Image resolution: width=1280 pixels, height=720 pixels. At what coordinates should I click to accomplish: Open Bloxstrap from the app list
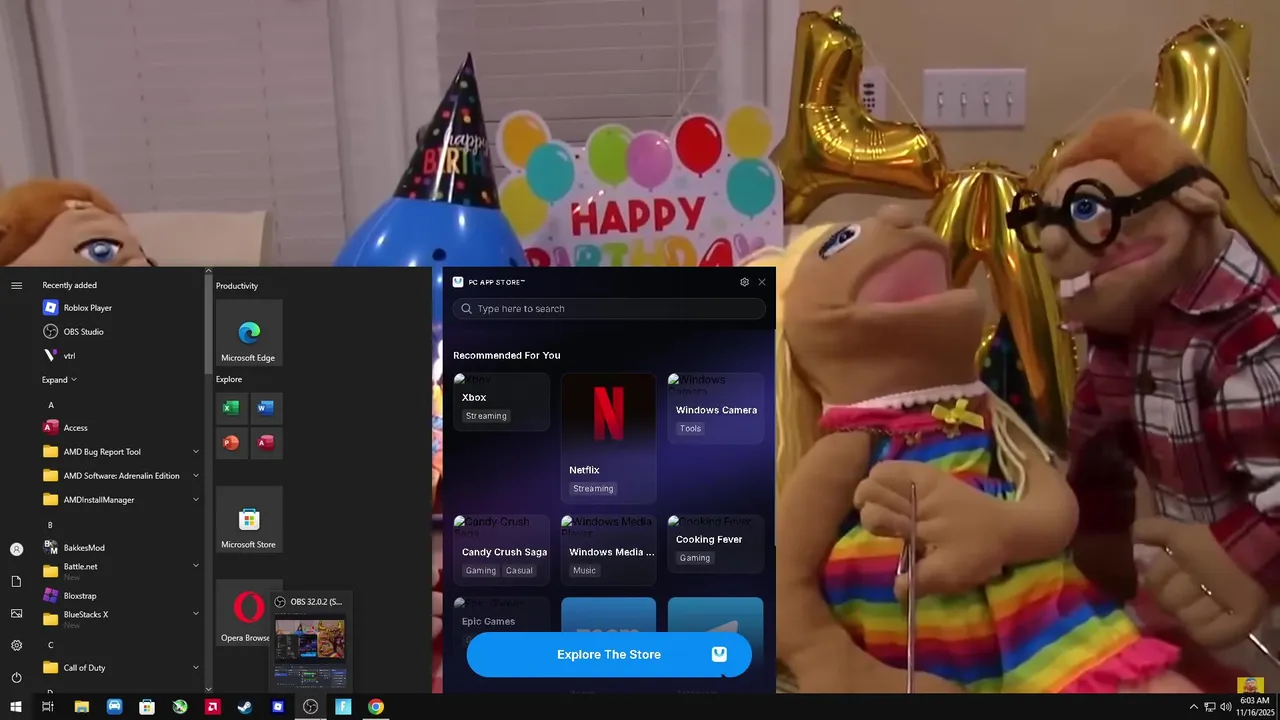click(x=120, y=596)
